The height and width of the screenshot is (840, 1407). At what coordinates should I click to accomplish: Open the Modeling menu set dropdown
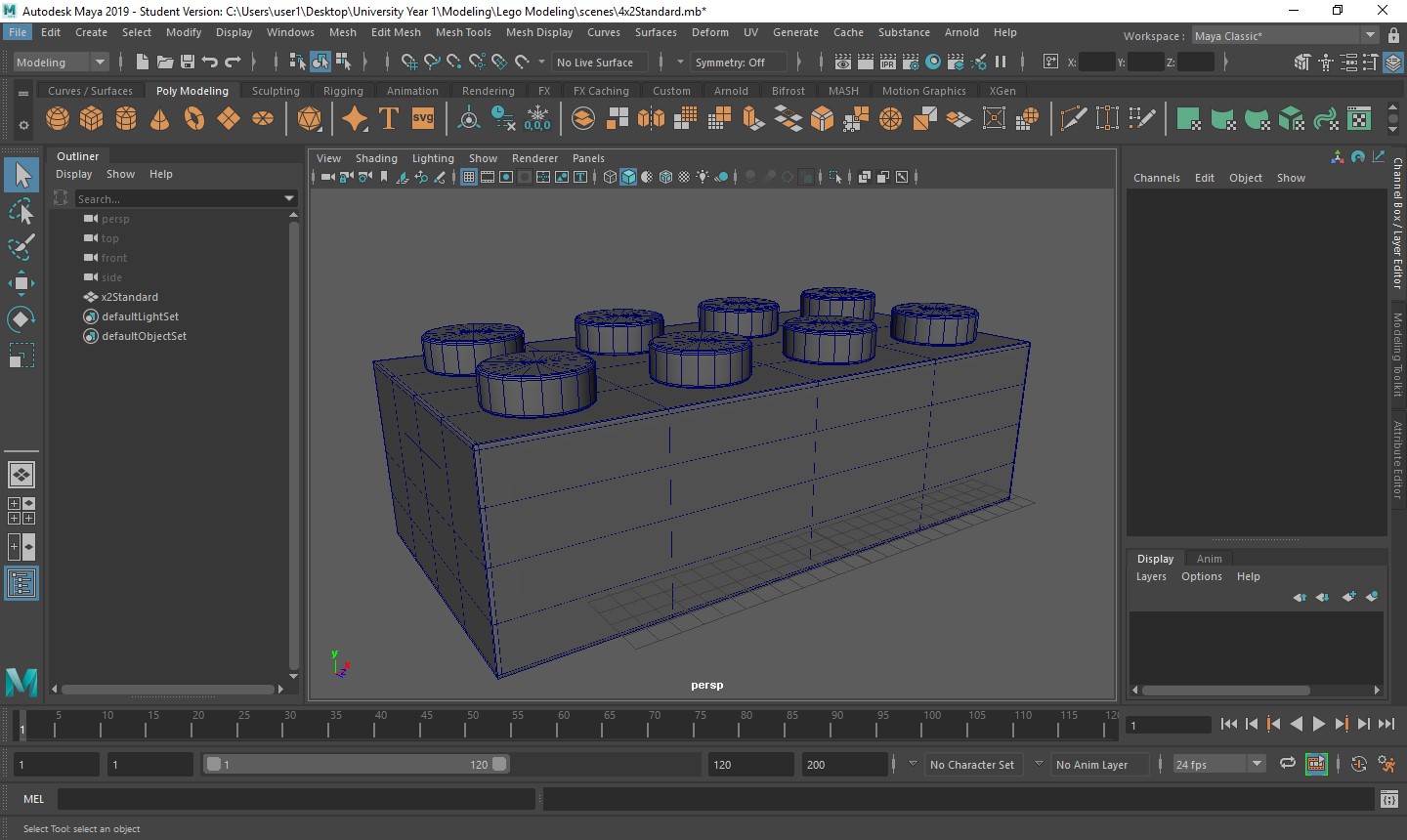point(99,62)
